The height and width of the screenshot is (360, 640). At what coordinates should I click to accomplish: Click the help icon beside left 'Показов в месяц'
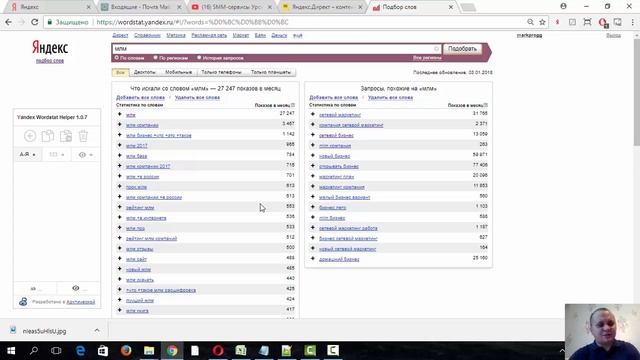pos(293,105)
